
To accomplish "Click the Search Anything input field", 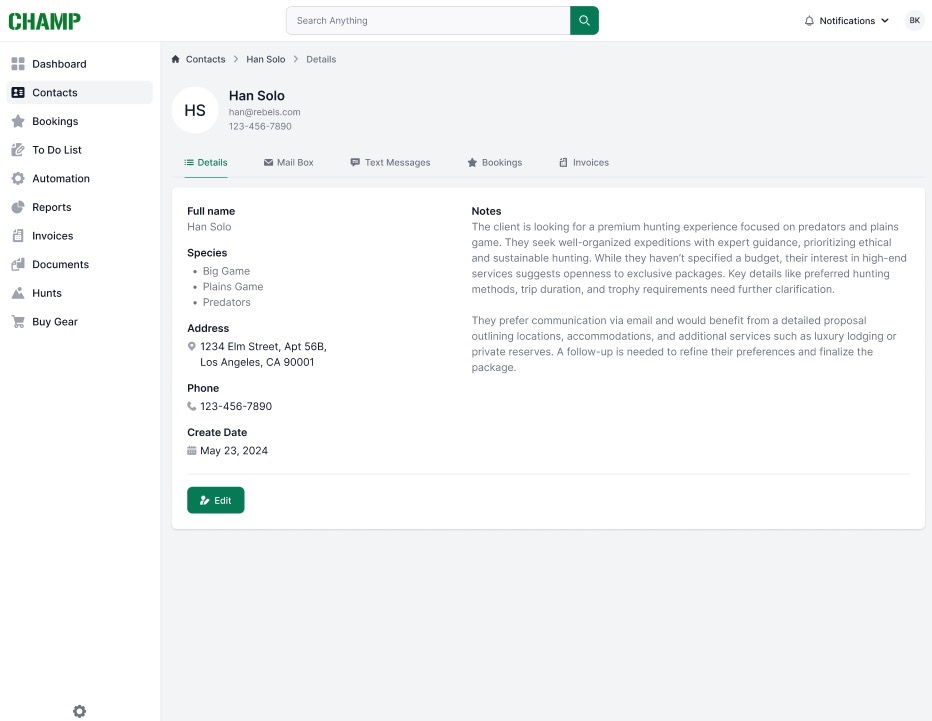I will tap(428, 21).
